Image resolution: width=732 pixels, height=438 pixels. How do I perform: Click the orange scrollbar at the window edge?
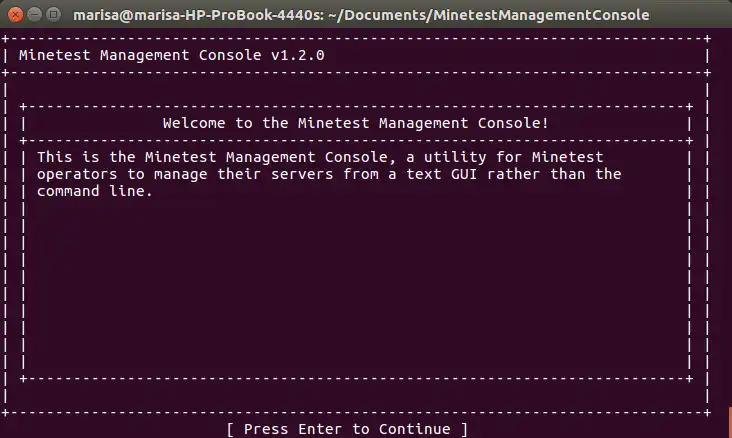[730, 422]
